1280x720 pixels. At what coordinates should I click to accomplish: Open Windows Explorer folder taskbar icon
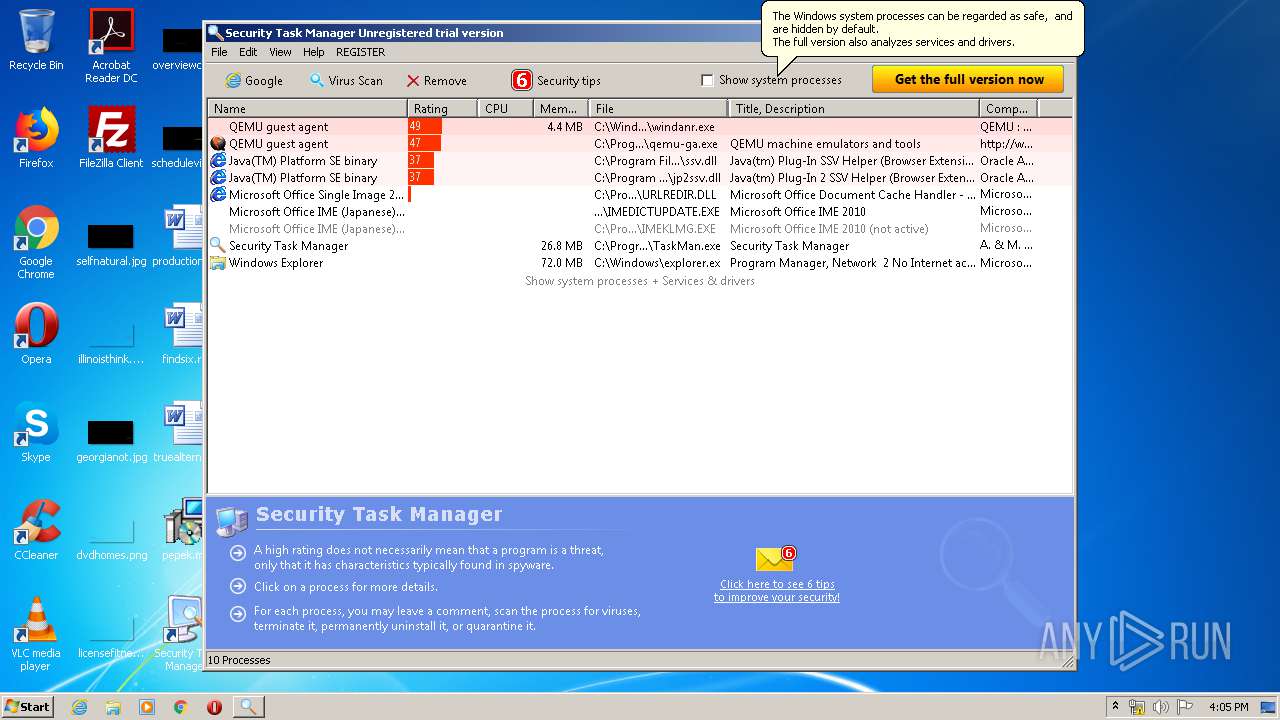(x=113, y=707)
